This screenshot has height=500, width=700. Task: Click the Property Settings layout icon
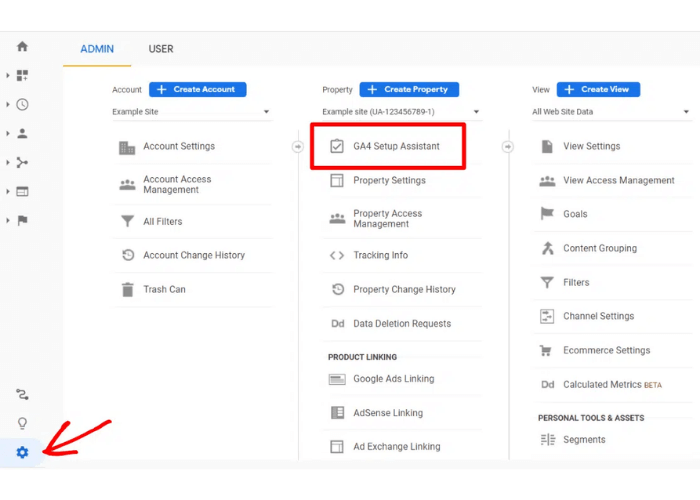pos(337,180)
